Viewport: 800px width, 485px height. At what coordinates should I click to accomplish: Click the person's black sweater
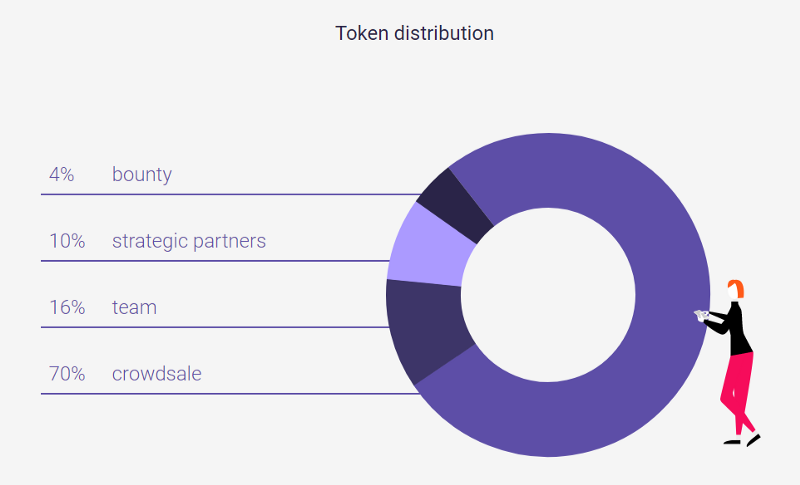click(740, 328)
